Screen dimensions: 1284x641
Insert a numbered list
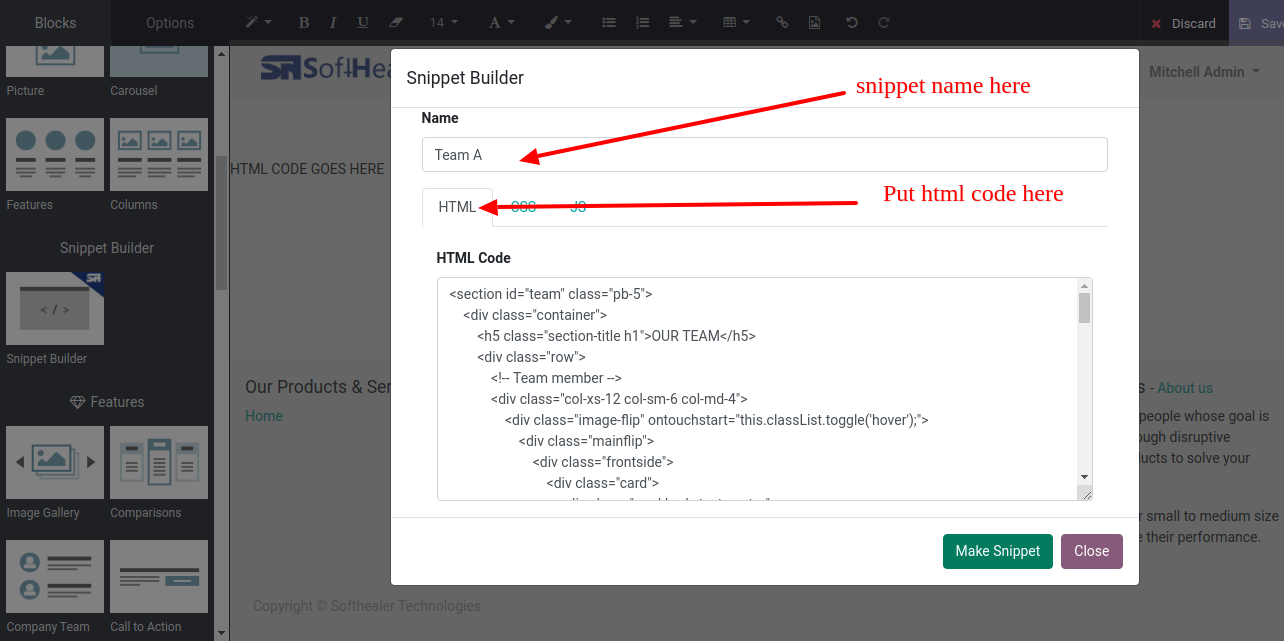[643, 22]
